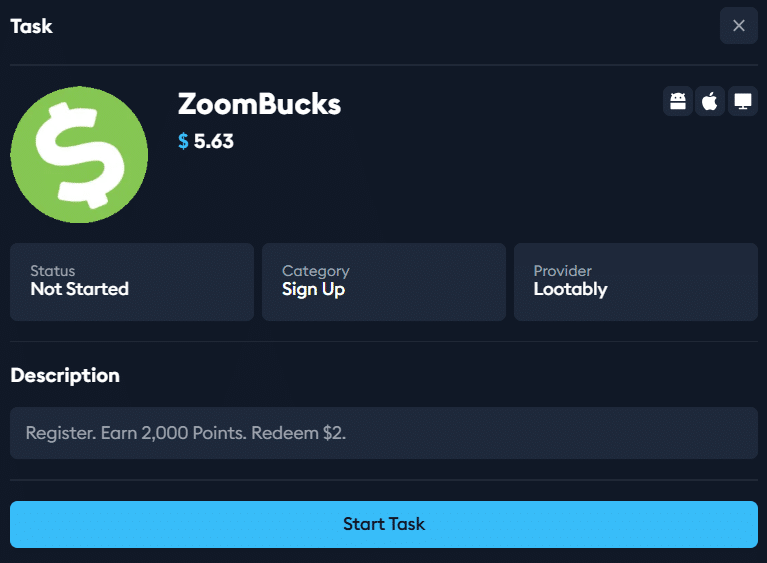The image size is (767, 563).
Task: Select the Lootably provider name
Action: [x=570, y=290]
